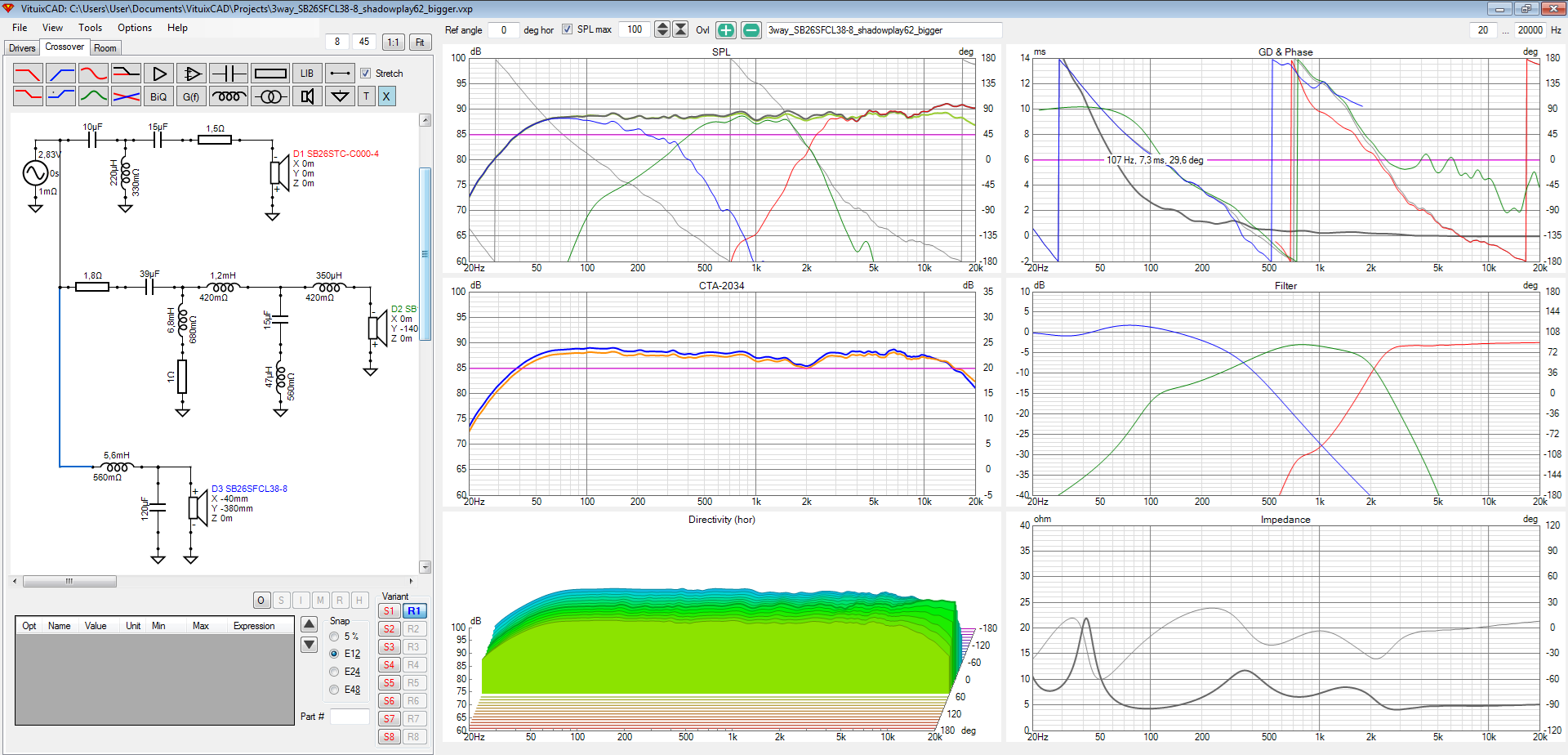Click the overlay name text field
The height and width of the screenshot is (755, 1568).
[883, 30]
